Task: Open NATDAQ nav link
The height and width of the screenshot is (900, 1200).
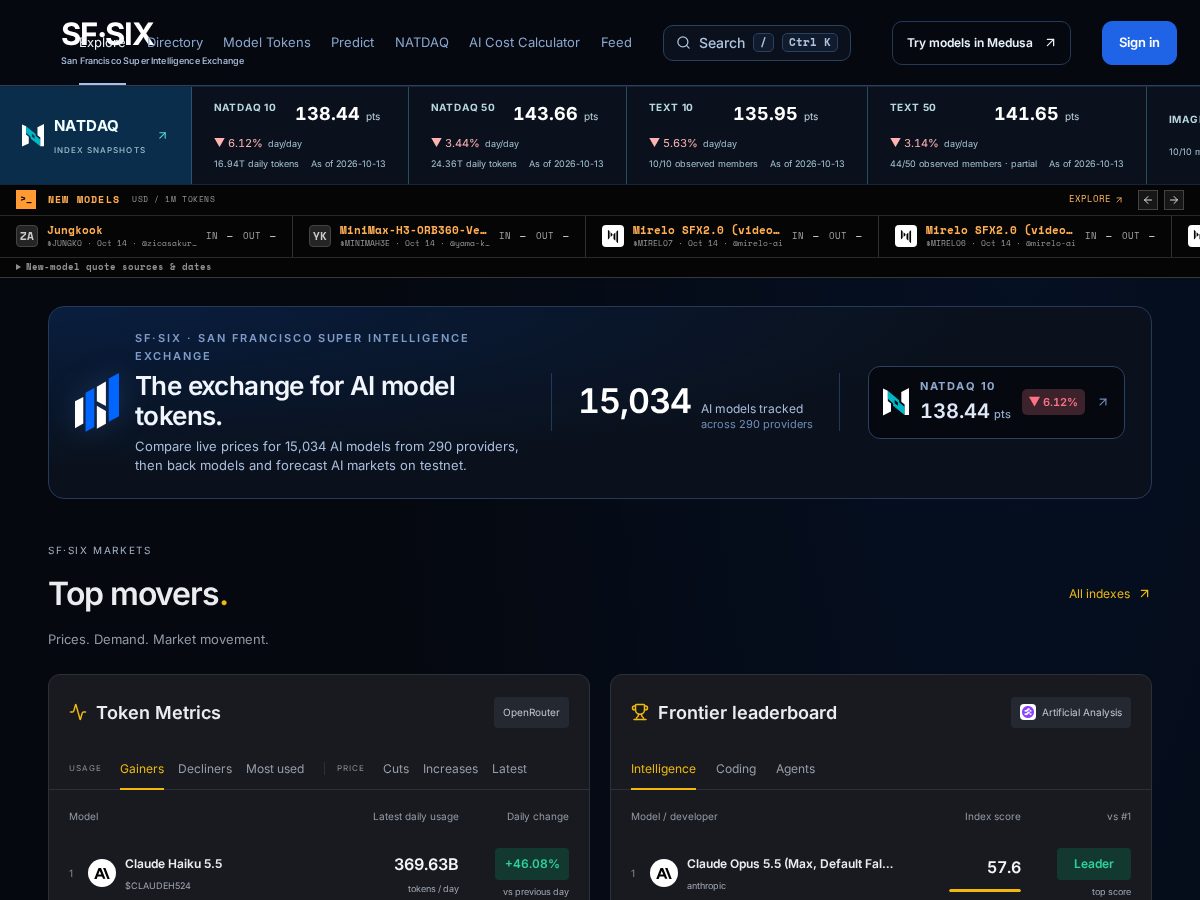Action: coord(422,42)
